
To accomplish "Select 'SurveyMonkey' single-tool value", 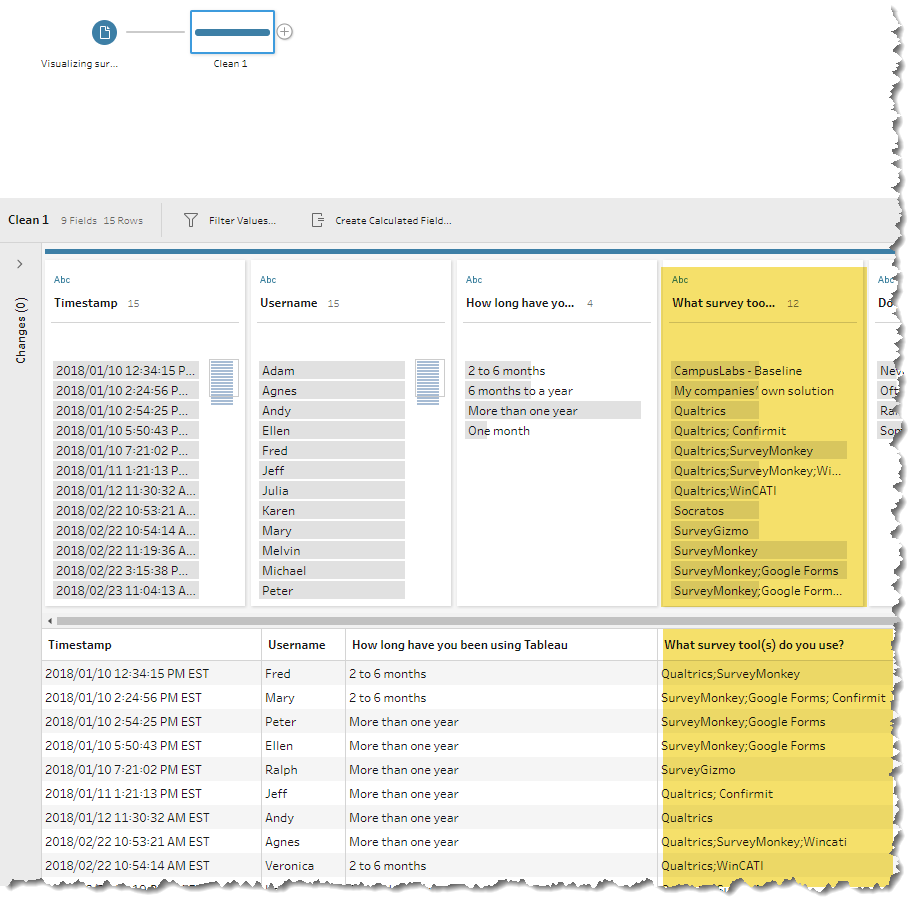I will [x=759, y=551].
